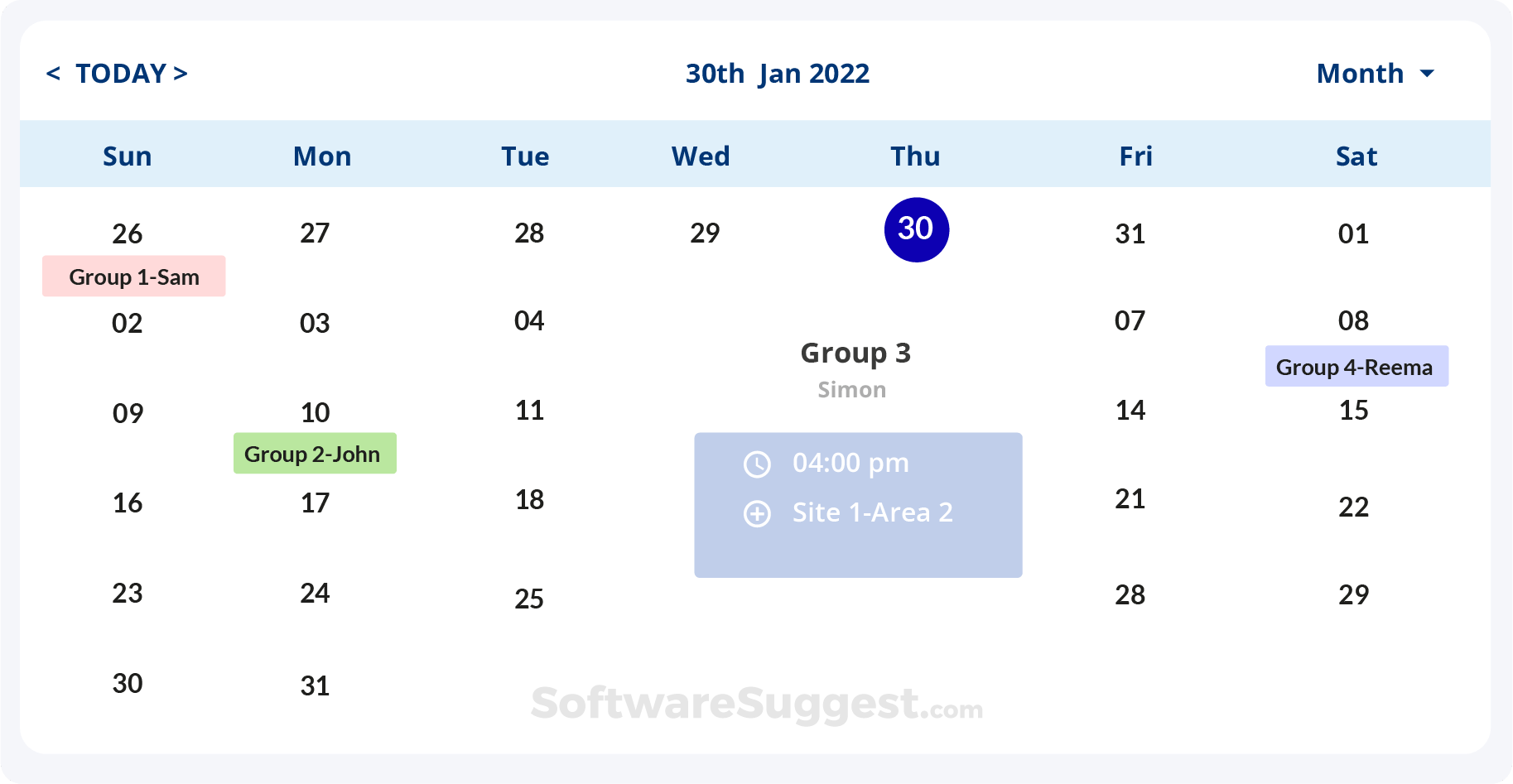This screenshot has height=784, width=1513.
Task: Click the plus circle icon beside Site 1-Area 2
Action: 757,514
